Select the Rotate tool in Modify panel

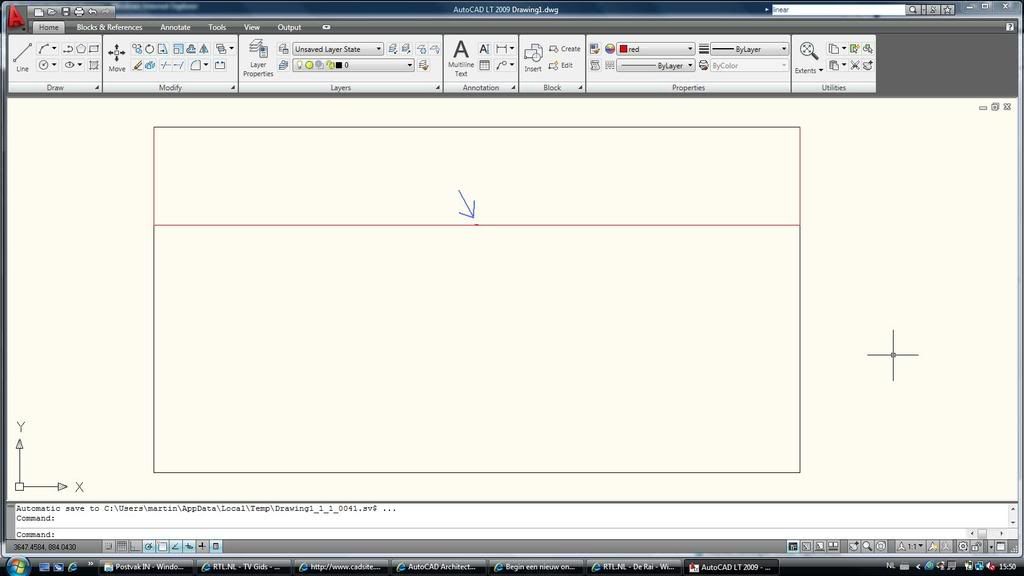pos(150,49)
